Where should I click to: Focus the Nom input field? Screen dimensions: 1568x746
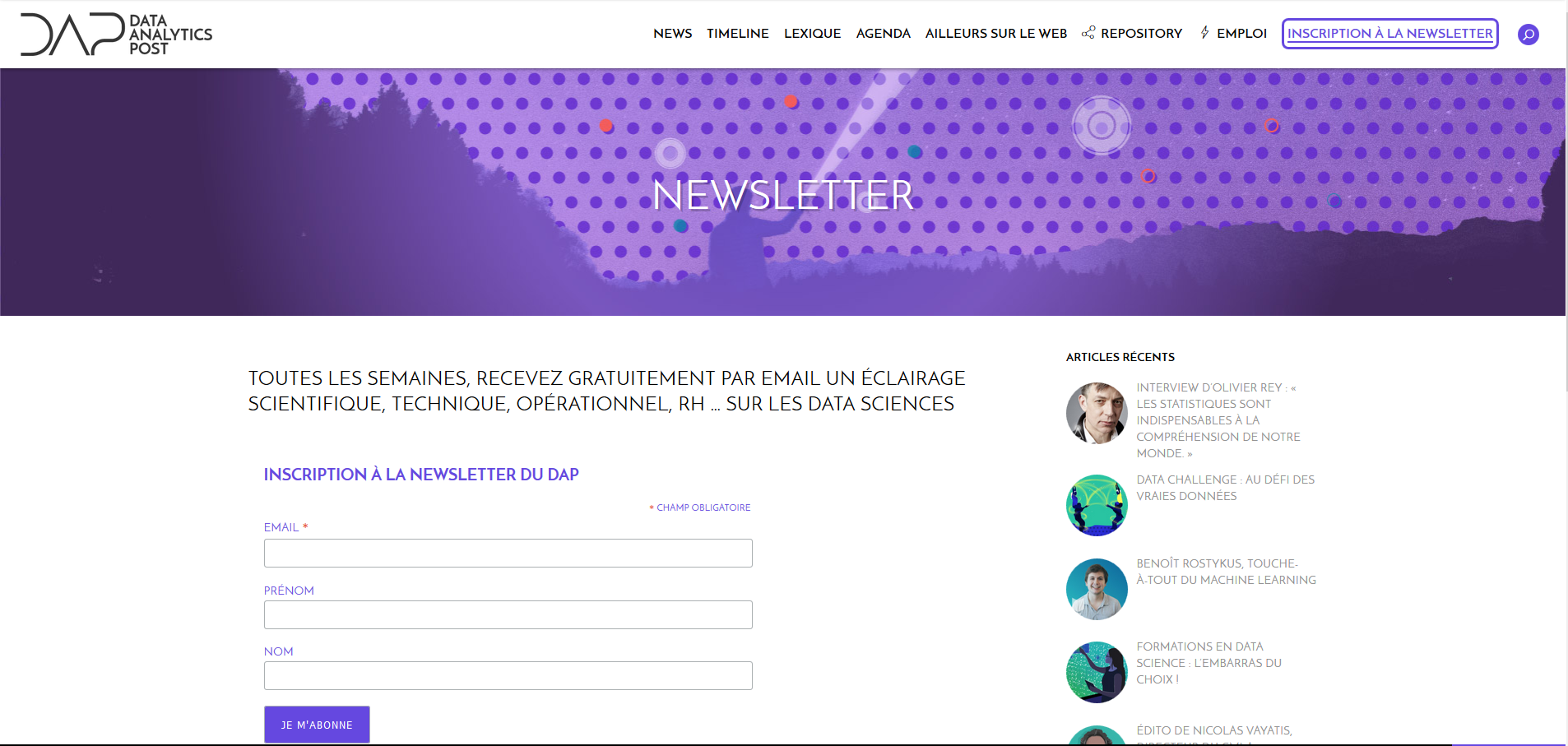tap(508, 675)
